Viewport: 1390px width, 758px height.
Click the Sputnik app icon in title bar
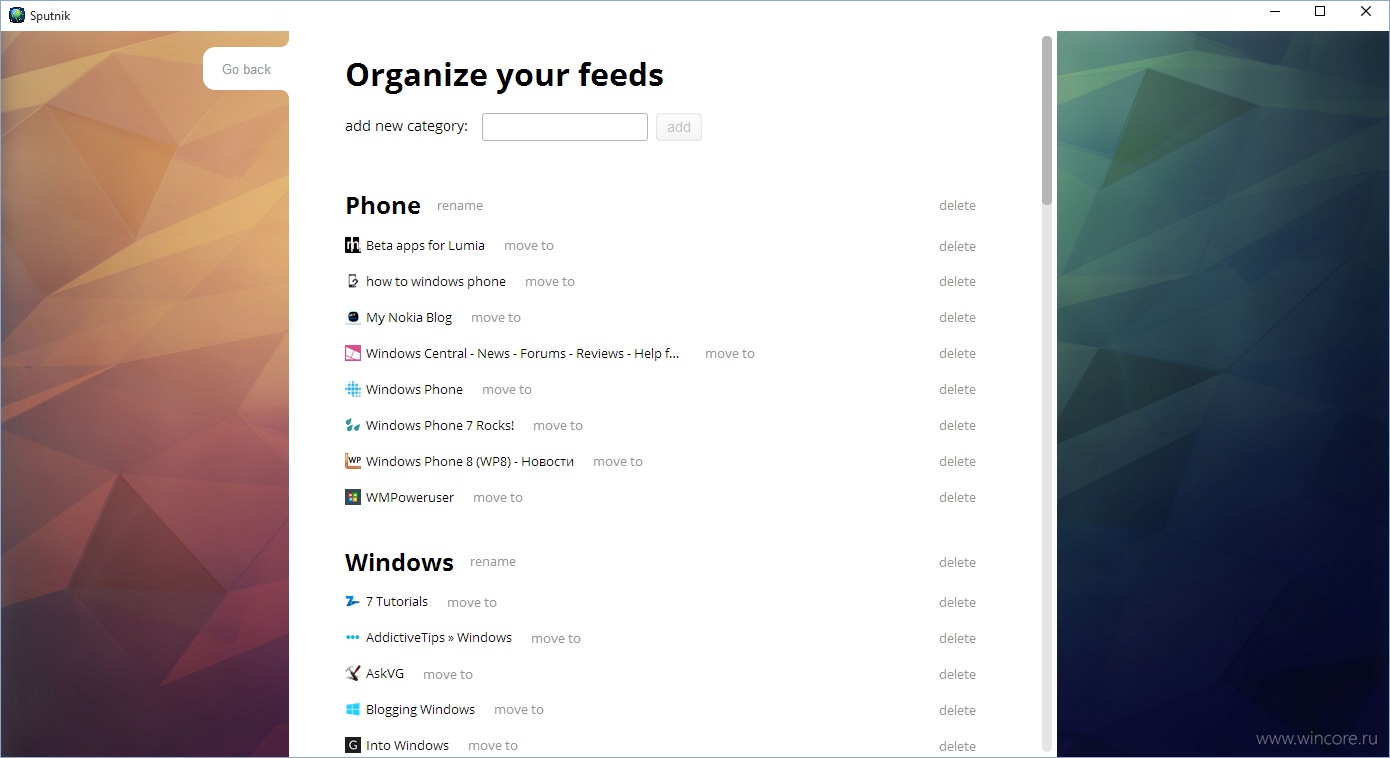click(x=16, y=15)
